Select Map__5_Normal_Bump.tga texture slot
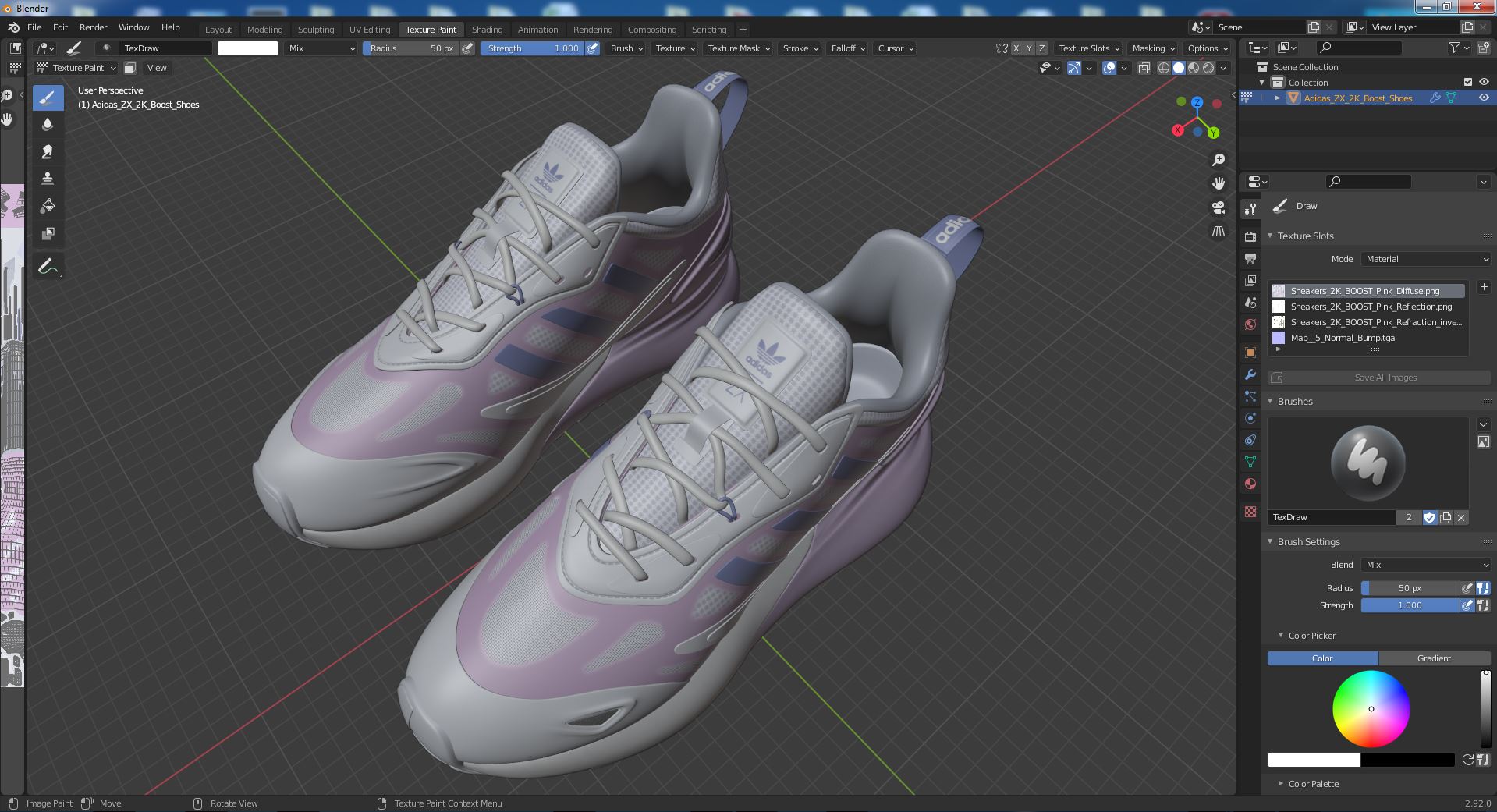 tap(1367, 338)
